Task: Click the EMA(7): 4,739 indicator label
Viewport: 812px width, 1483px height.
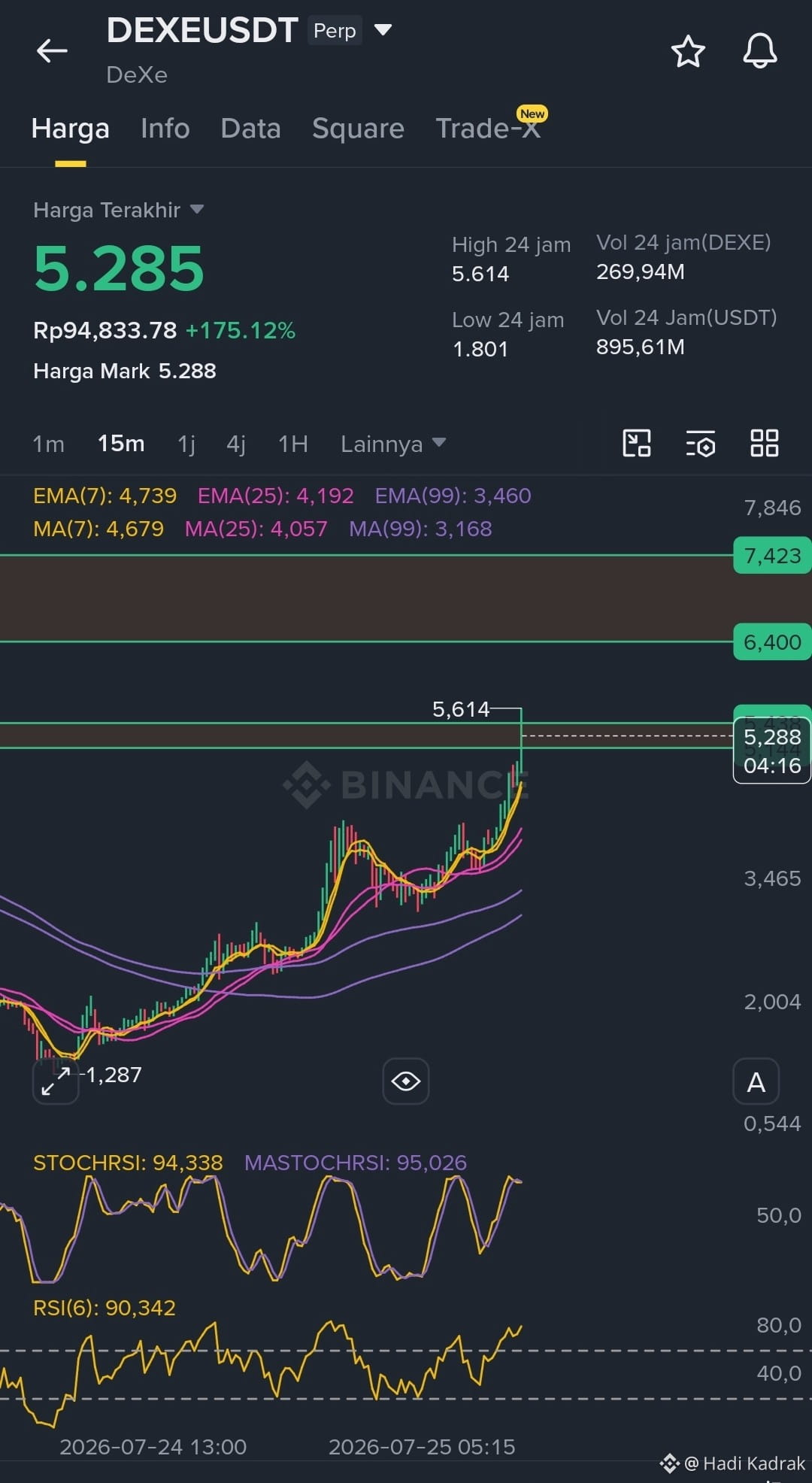Action: coord(105,496)
